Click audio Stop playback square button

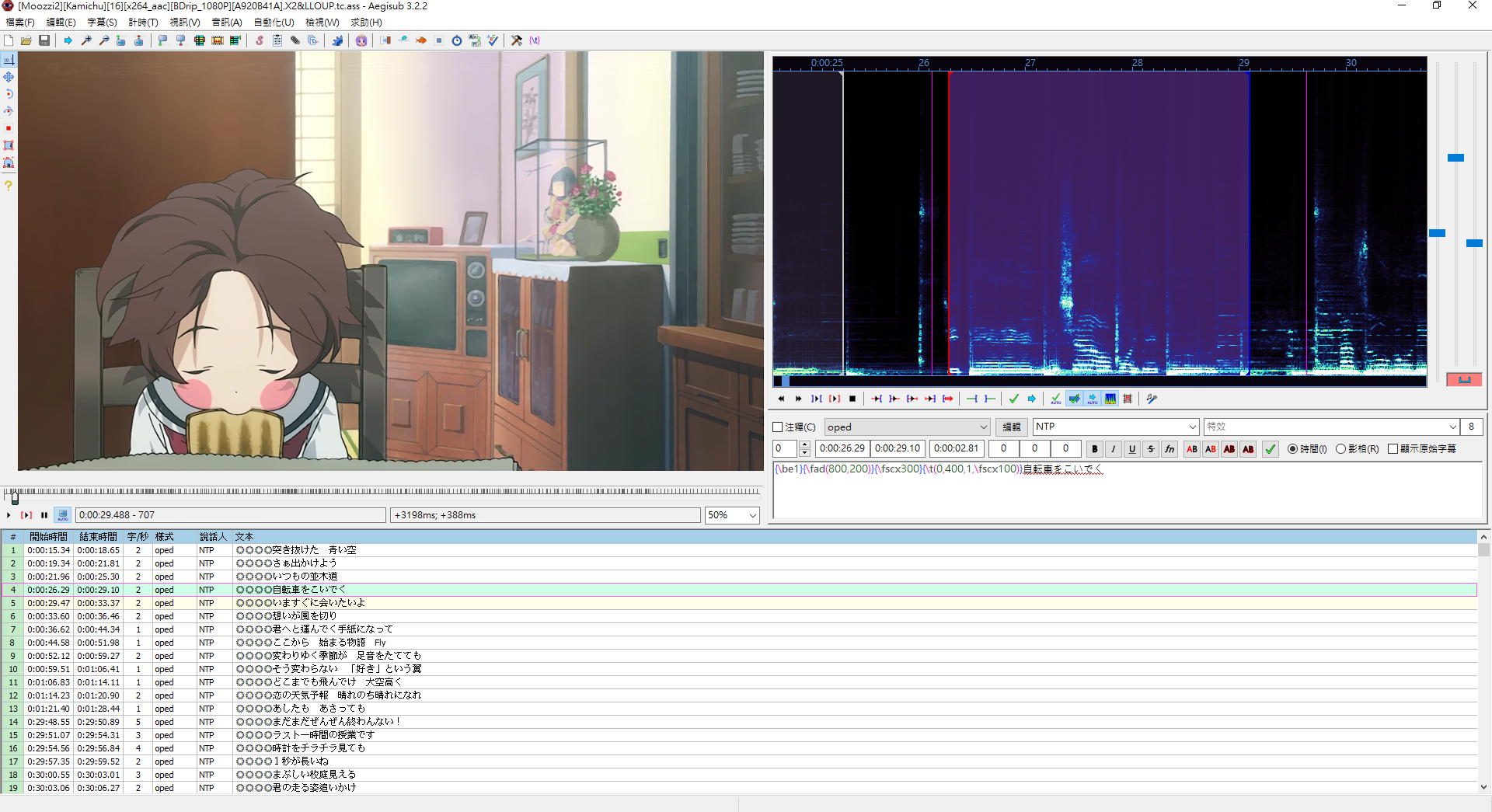point(852,399)
